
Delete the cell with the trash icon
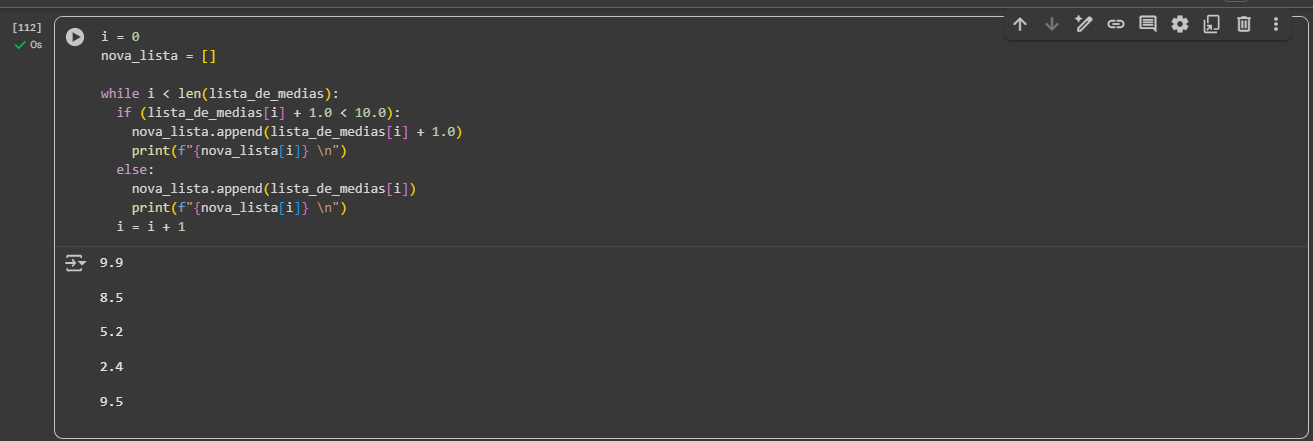click(1244, 24)
